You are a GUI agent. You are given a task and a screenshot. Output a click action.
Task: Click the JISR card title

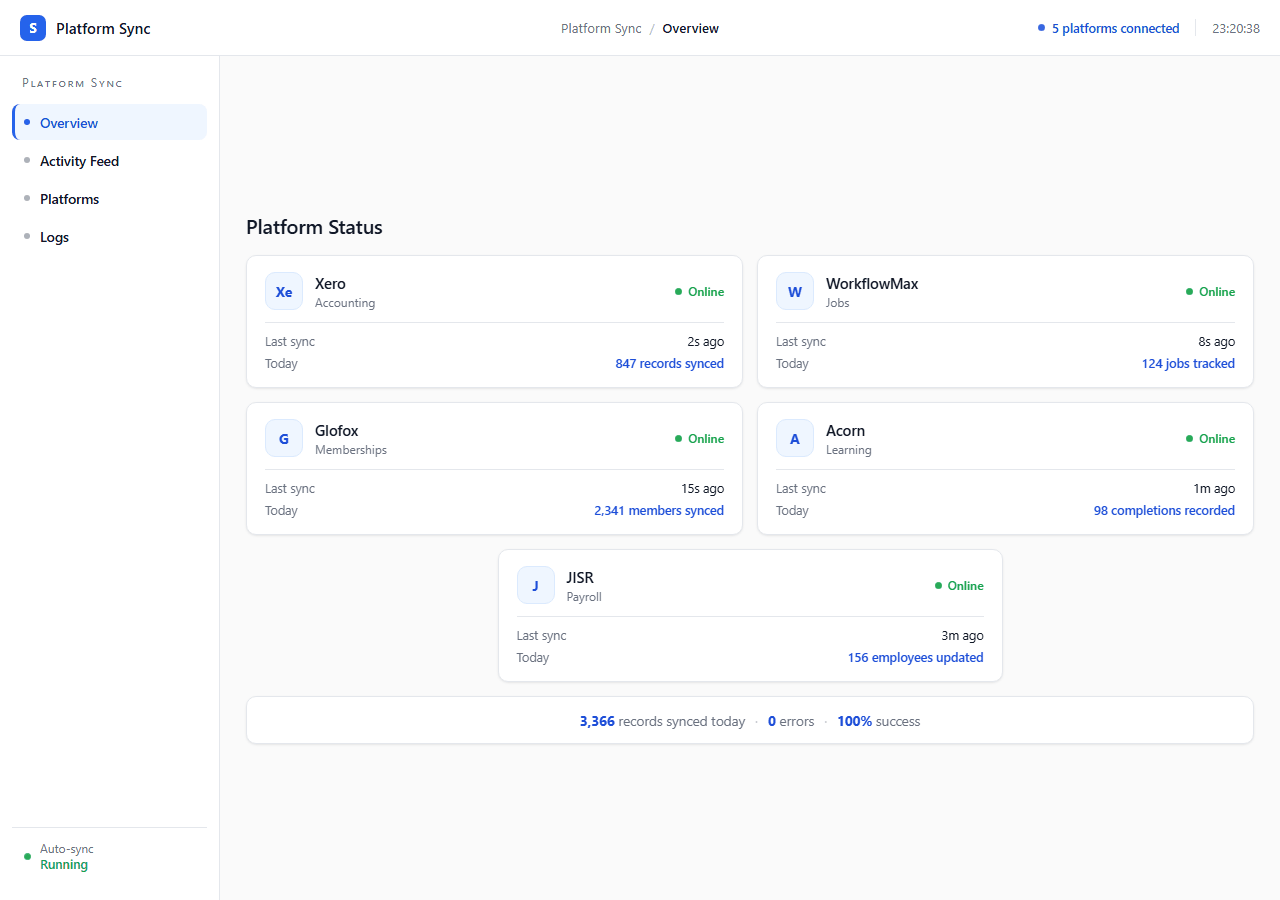point(580,578)
